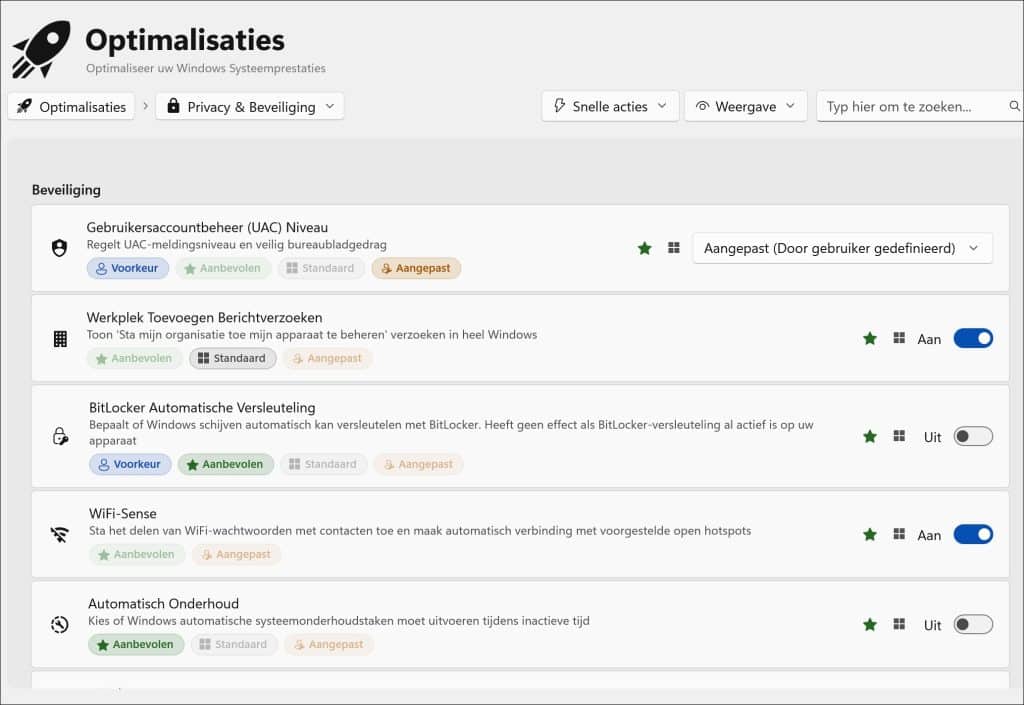This screenshot has width=1024, height=705.
Task: Select Standaard preset for UAC Niveau
Action: [x=321, y=268]
